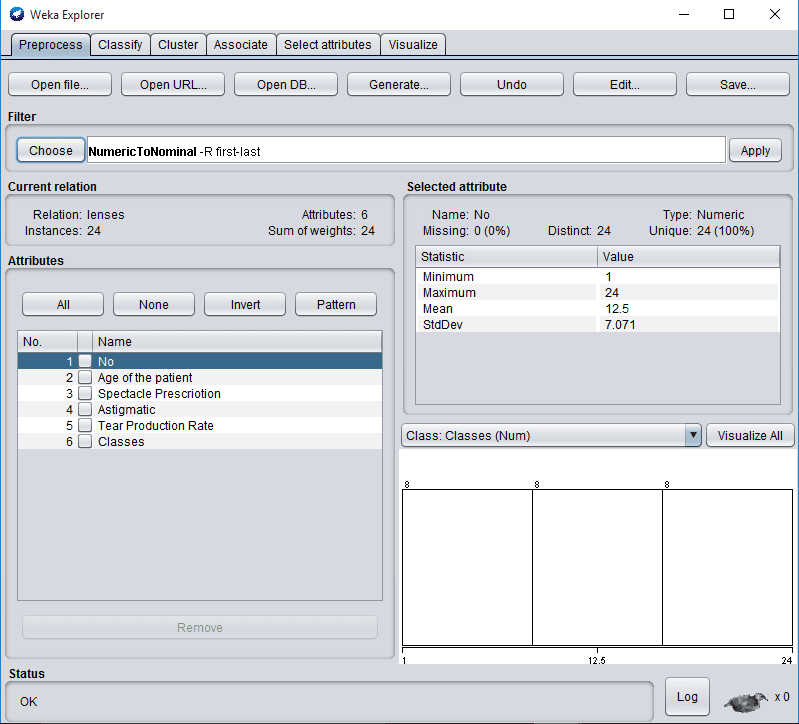The width and height of the screenshot is (799, 724).
Task: Tick the Astigmatic attribute checkbox
Action: click(85, 410)
